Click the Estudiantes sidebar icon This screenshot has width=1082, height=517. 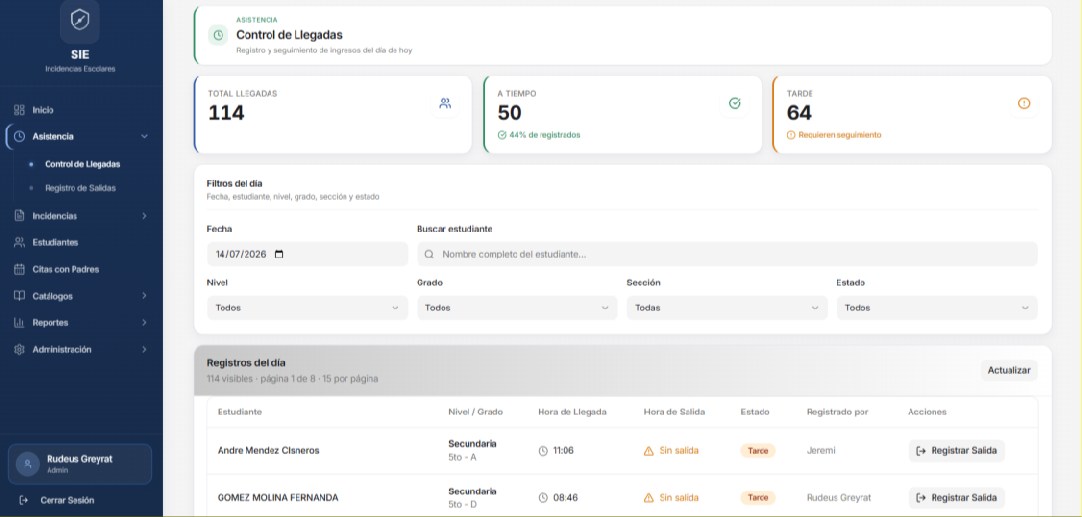point(19,242)
